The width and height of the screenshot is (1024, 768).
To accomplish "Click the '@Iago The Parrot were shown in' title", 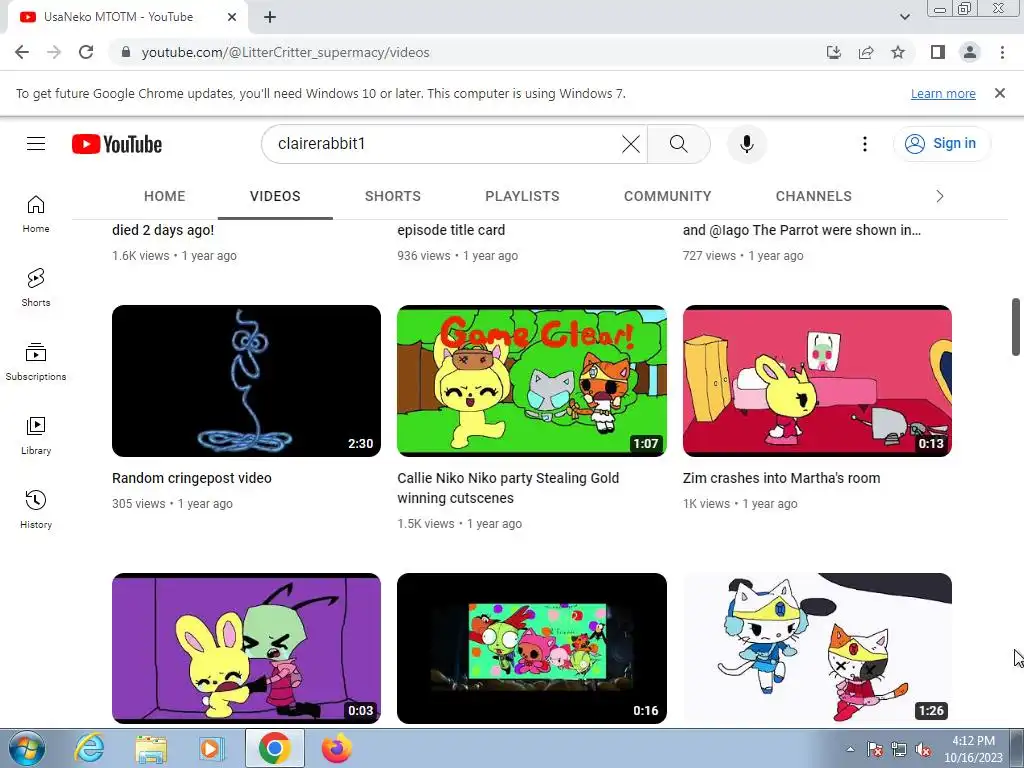I will pos(802,230).
